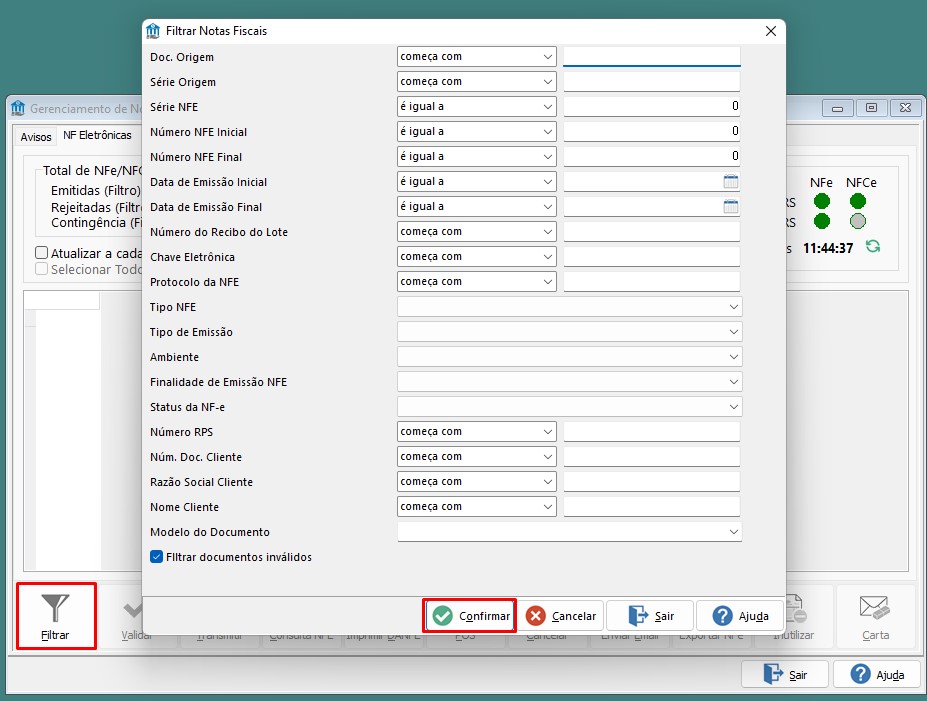Open Protocolo da NFE operator dropdown
Screen dimensions: 927x701
[477, 281]
